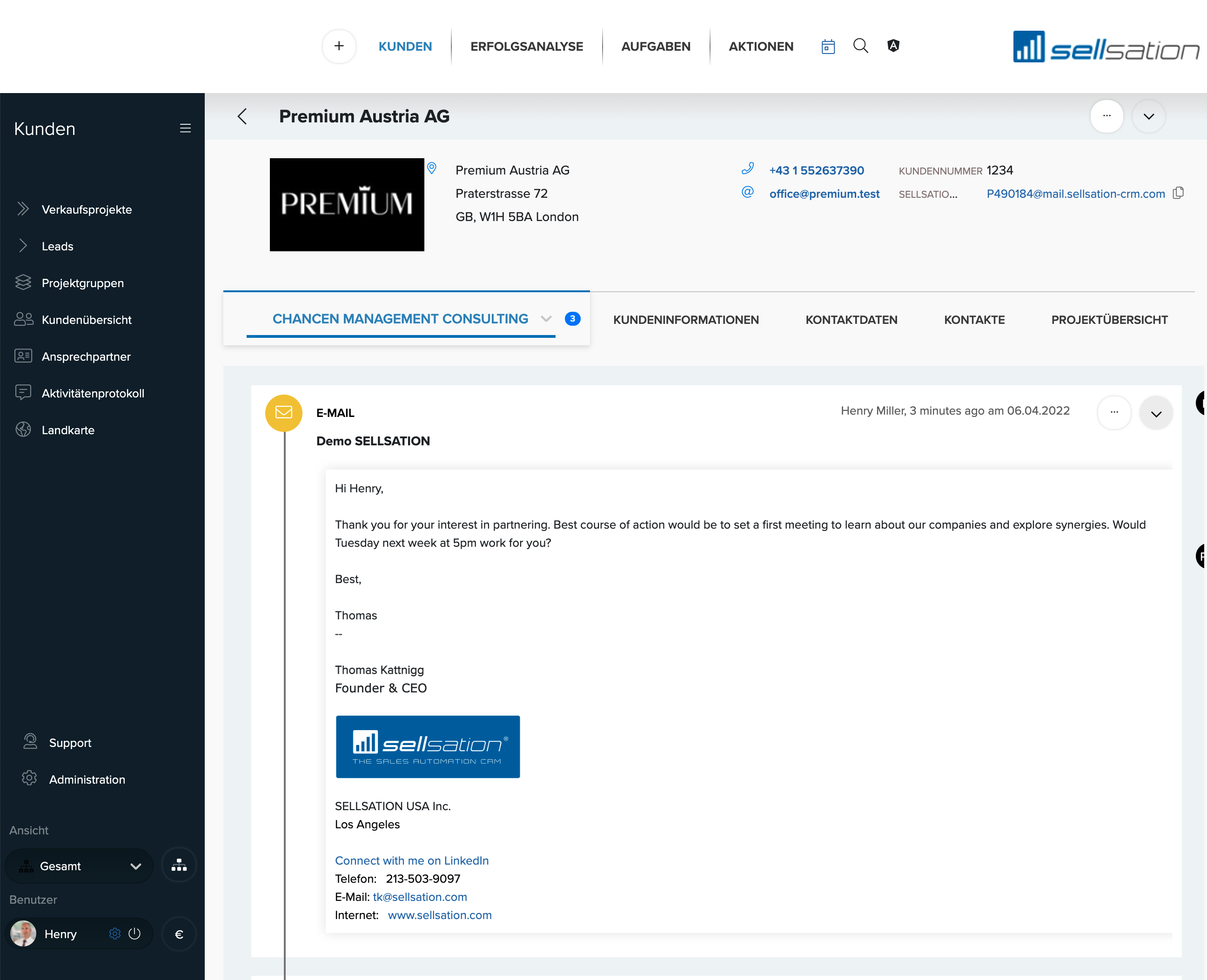Viewport: 1207px width, 980px height.
Task: Click address line Praterstrasse 72
Action: point(501,193)
